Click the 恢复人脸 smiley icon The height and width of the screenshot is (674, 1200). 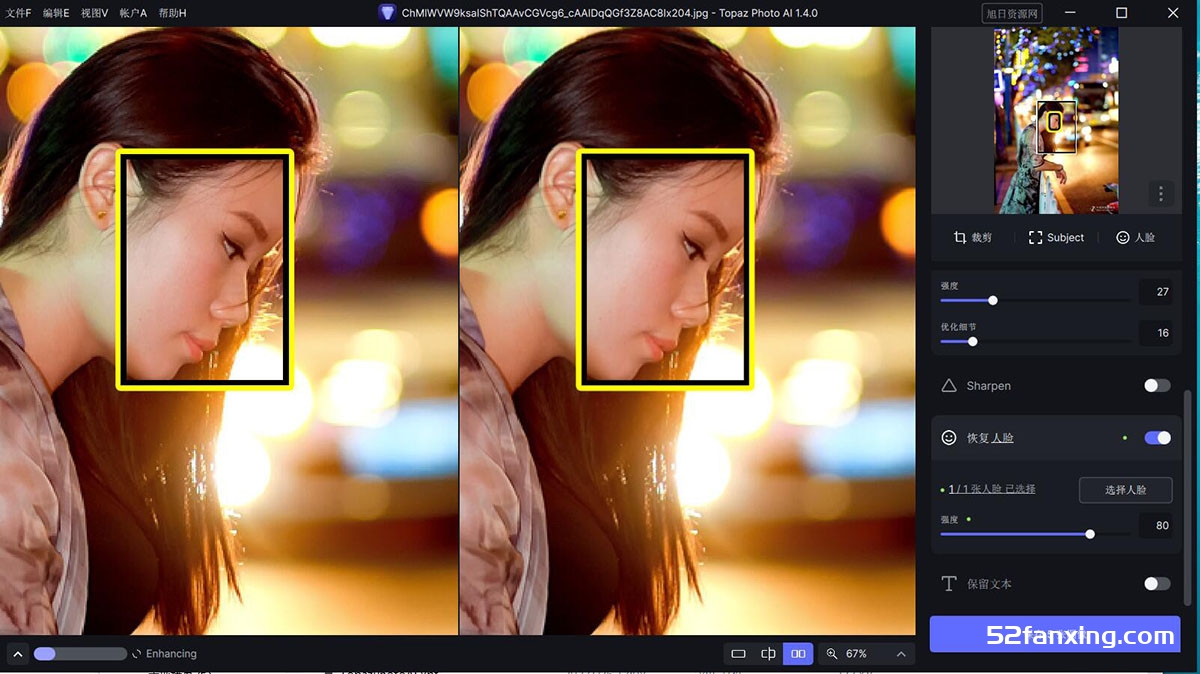coord(949,438)
